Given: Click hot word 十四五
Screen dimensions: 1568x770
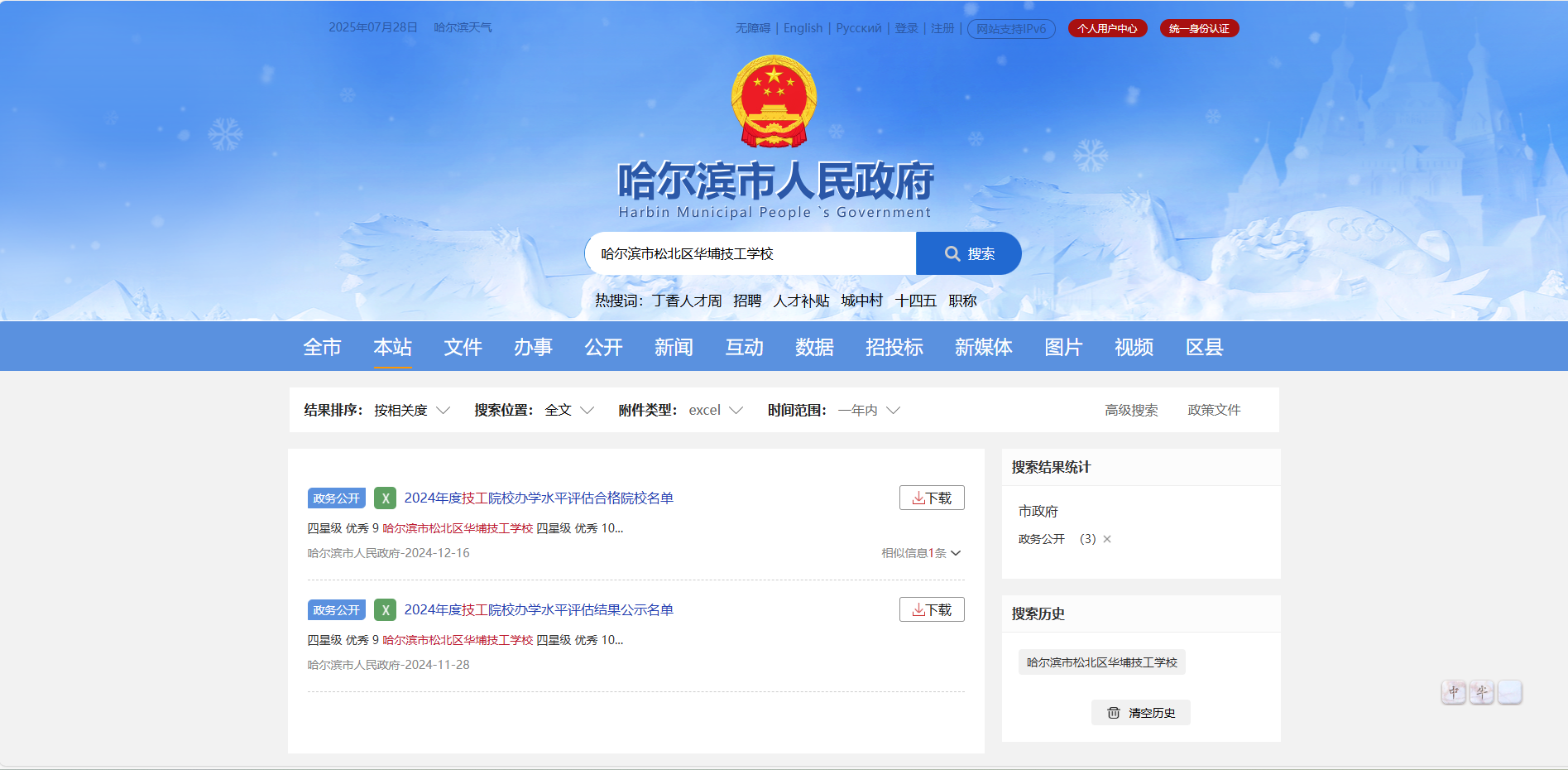Looking at the screenshot, I should [x=916, y=301].
